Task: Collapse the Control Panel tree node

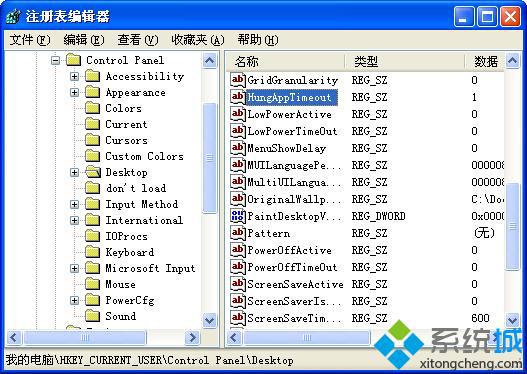Action: 55,60
